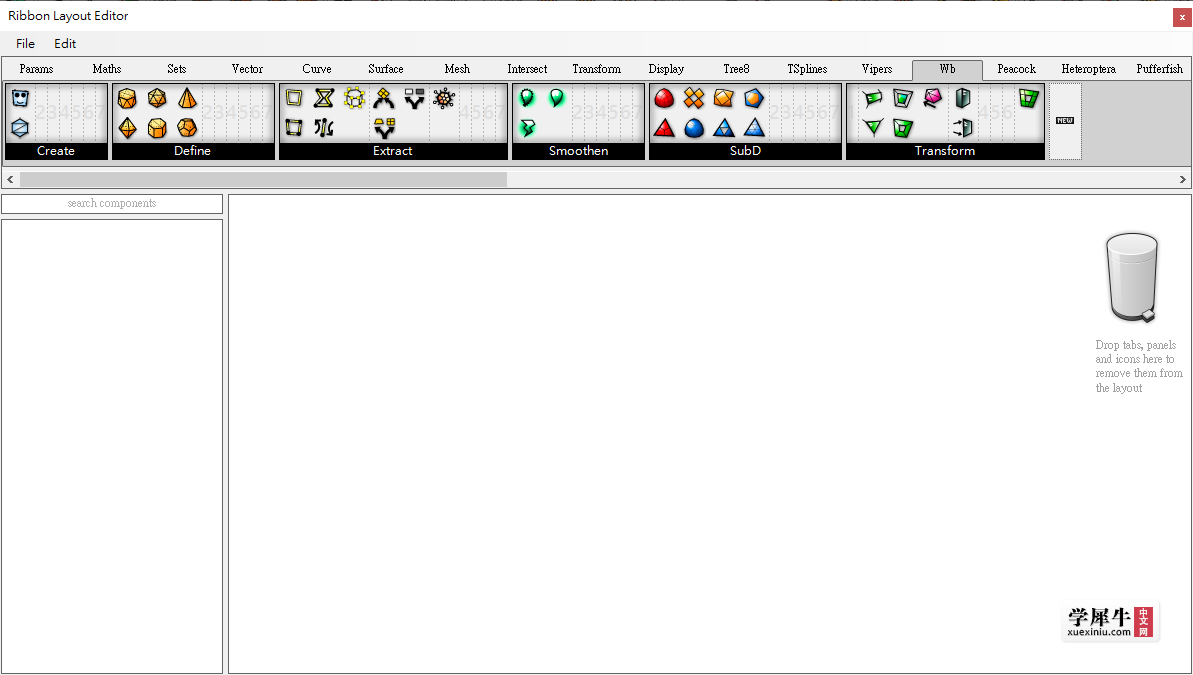Image resolution: width=1193 pixels, height=675 pixels.
Task: Select the yellow dotted-circle icon in Extract
Action: pyautogui.click(x=355, y=98)
